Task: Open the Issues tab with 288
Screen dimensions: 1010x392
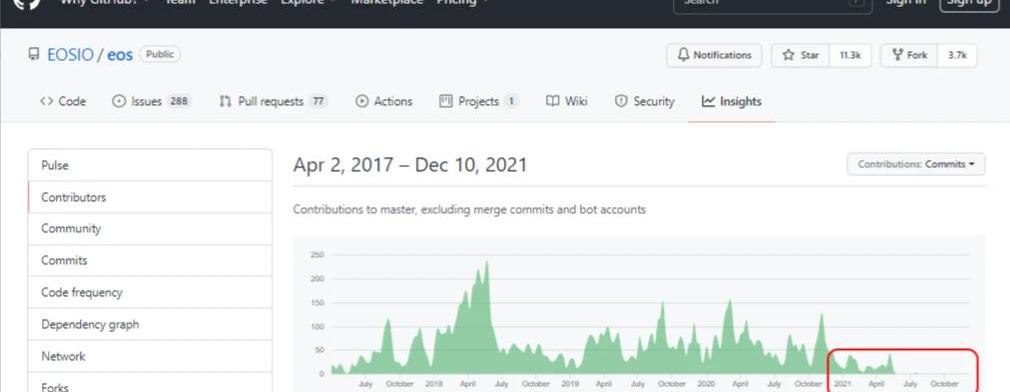Action: point(151,101)
